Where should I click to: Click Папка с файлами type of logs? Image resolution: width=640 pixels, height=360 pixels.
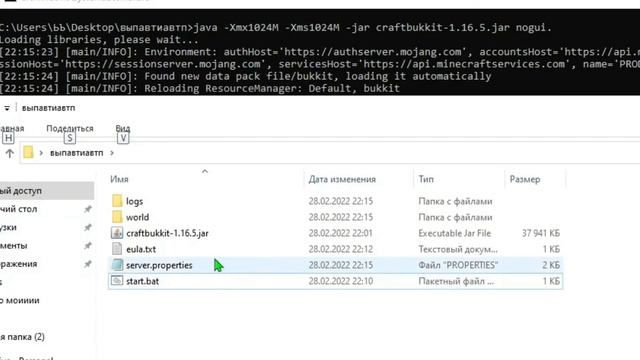click(455, 201)
